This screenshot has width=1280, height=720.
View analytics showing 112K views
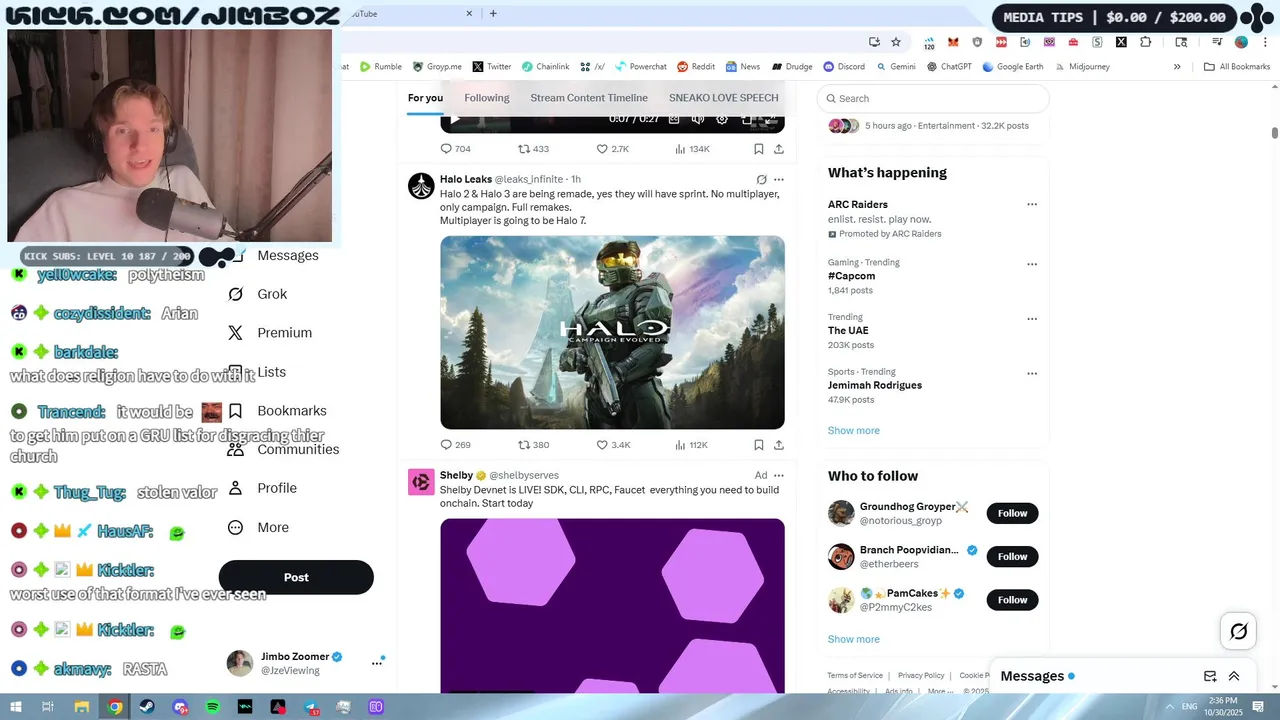(x=691, y=445)
